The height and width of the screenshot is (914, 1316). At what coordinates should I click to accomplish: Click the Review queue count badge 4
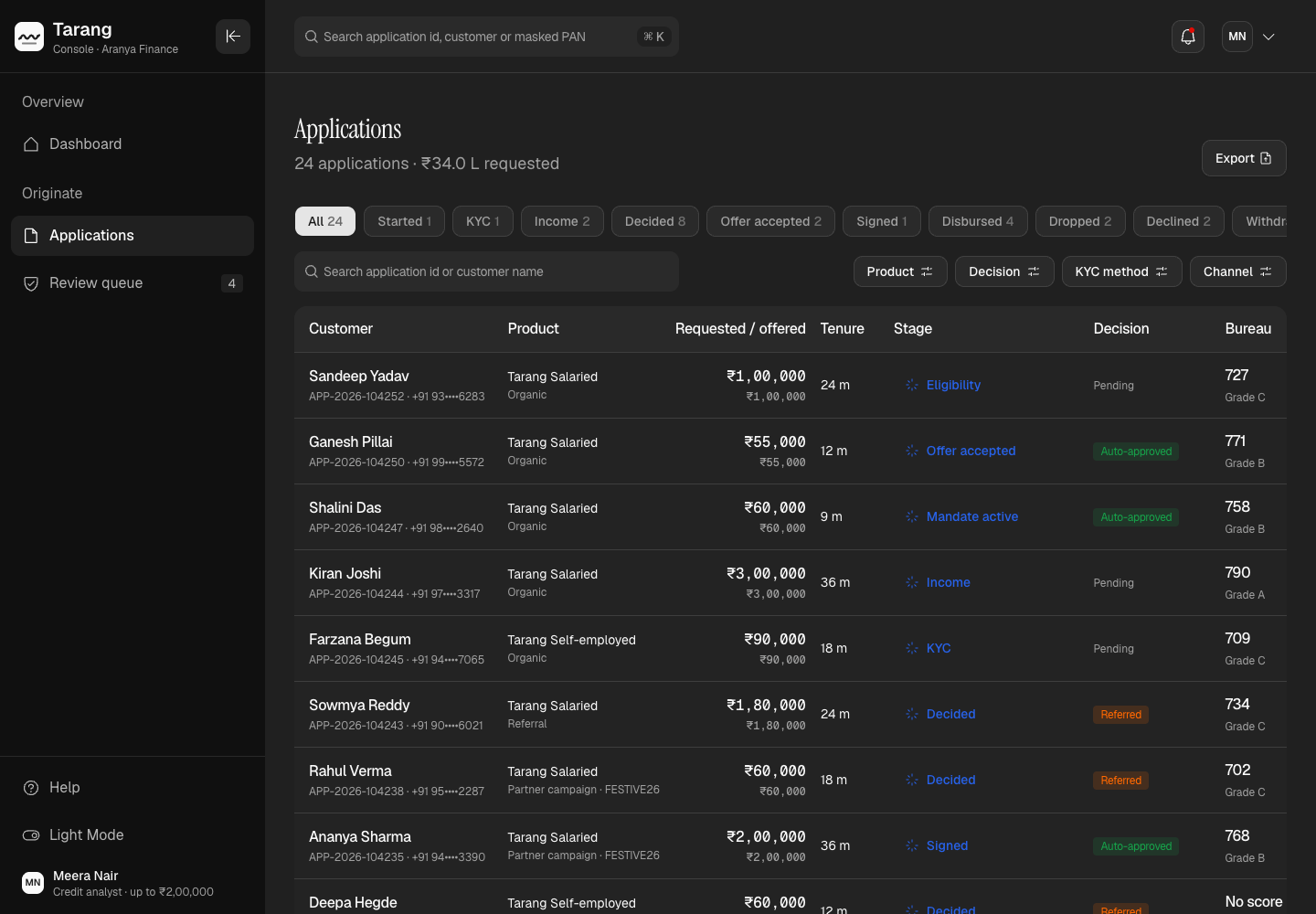[x=232, y=283]
